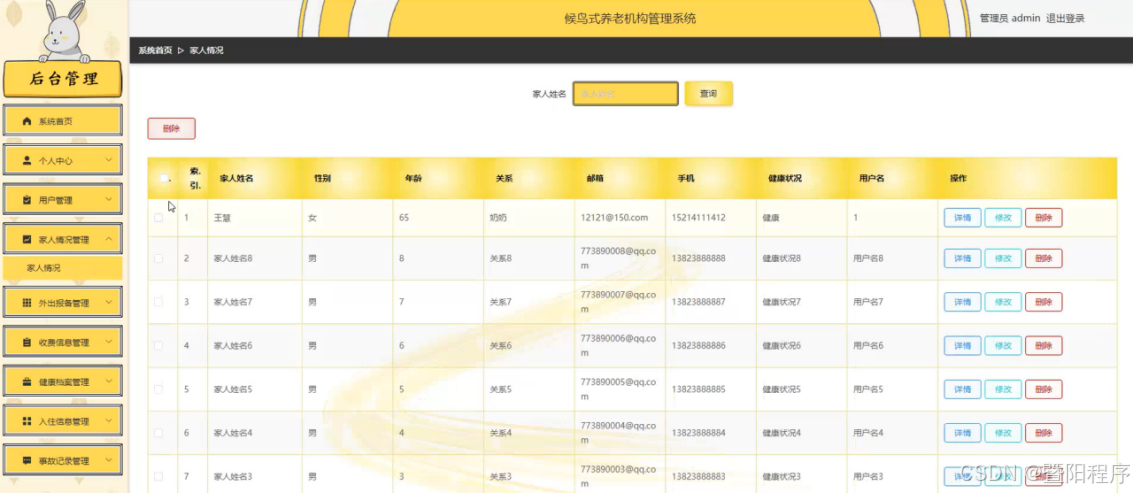Click the rabbit mascot logo
The image size is (1134, 493).
[x=64, y=32]
